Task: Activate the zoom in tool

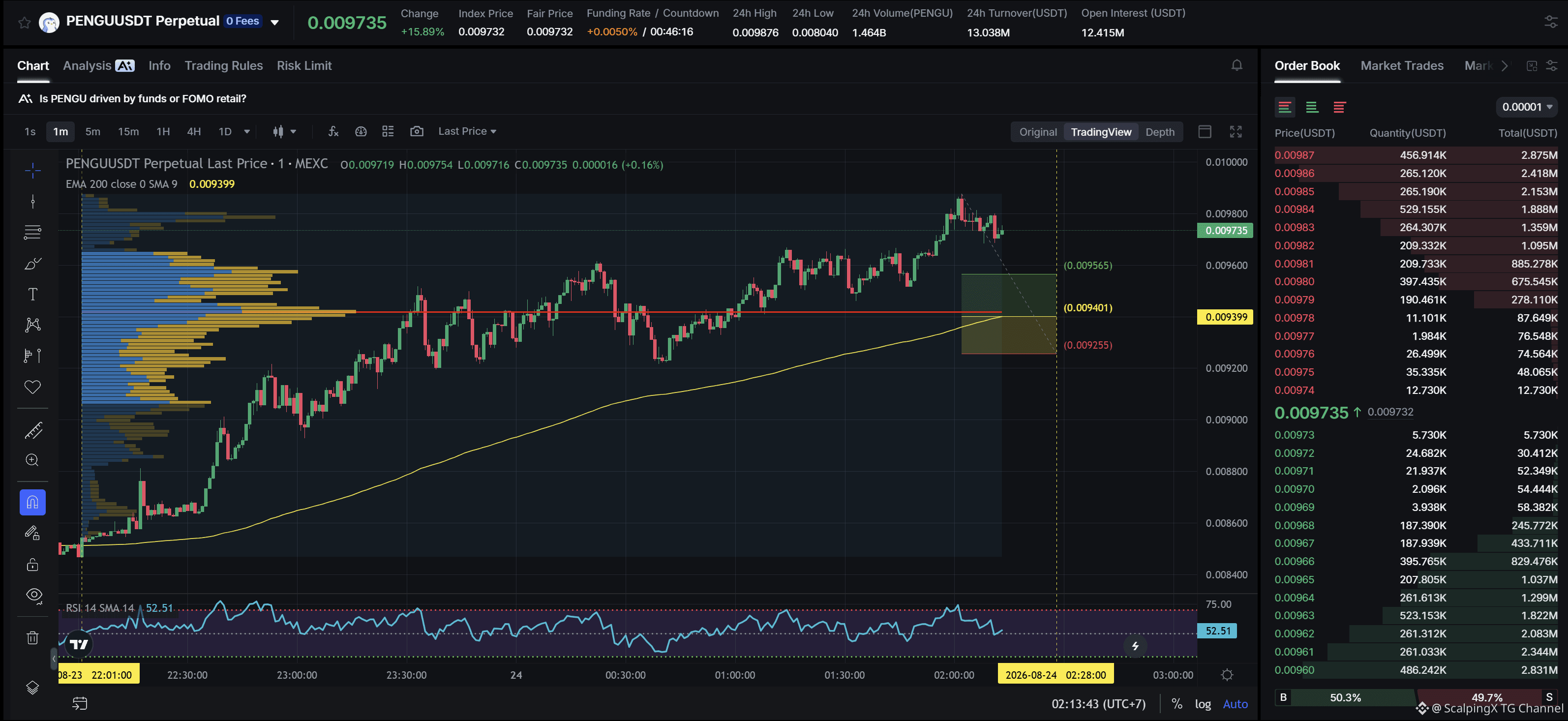Action: tap(33, 460)
